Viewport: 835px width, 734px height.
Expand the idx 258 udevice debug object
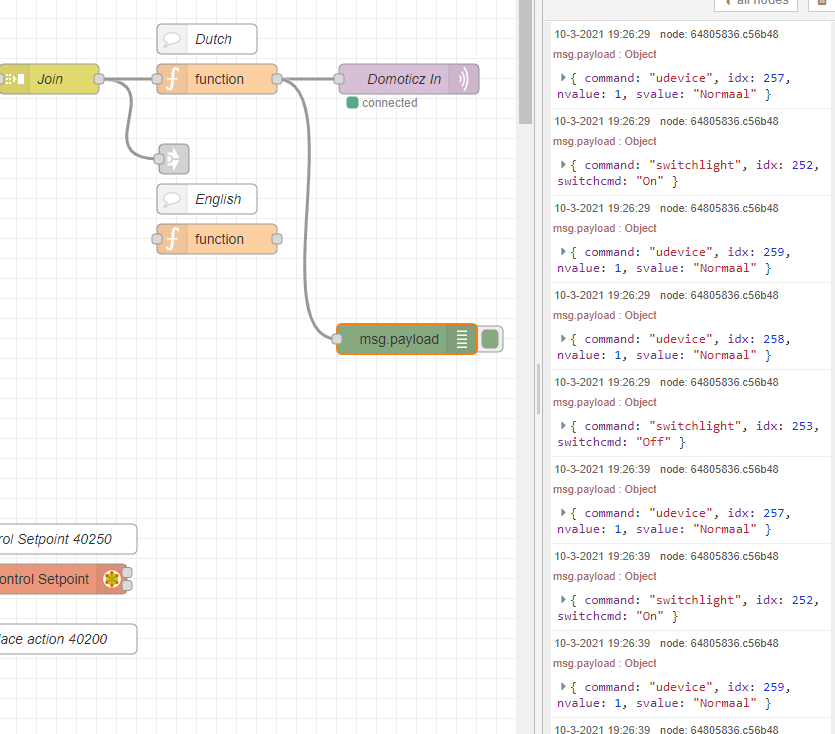[563, 339]
